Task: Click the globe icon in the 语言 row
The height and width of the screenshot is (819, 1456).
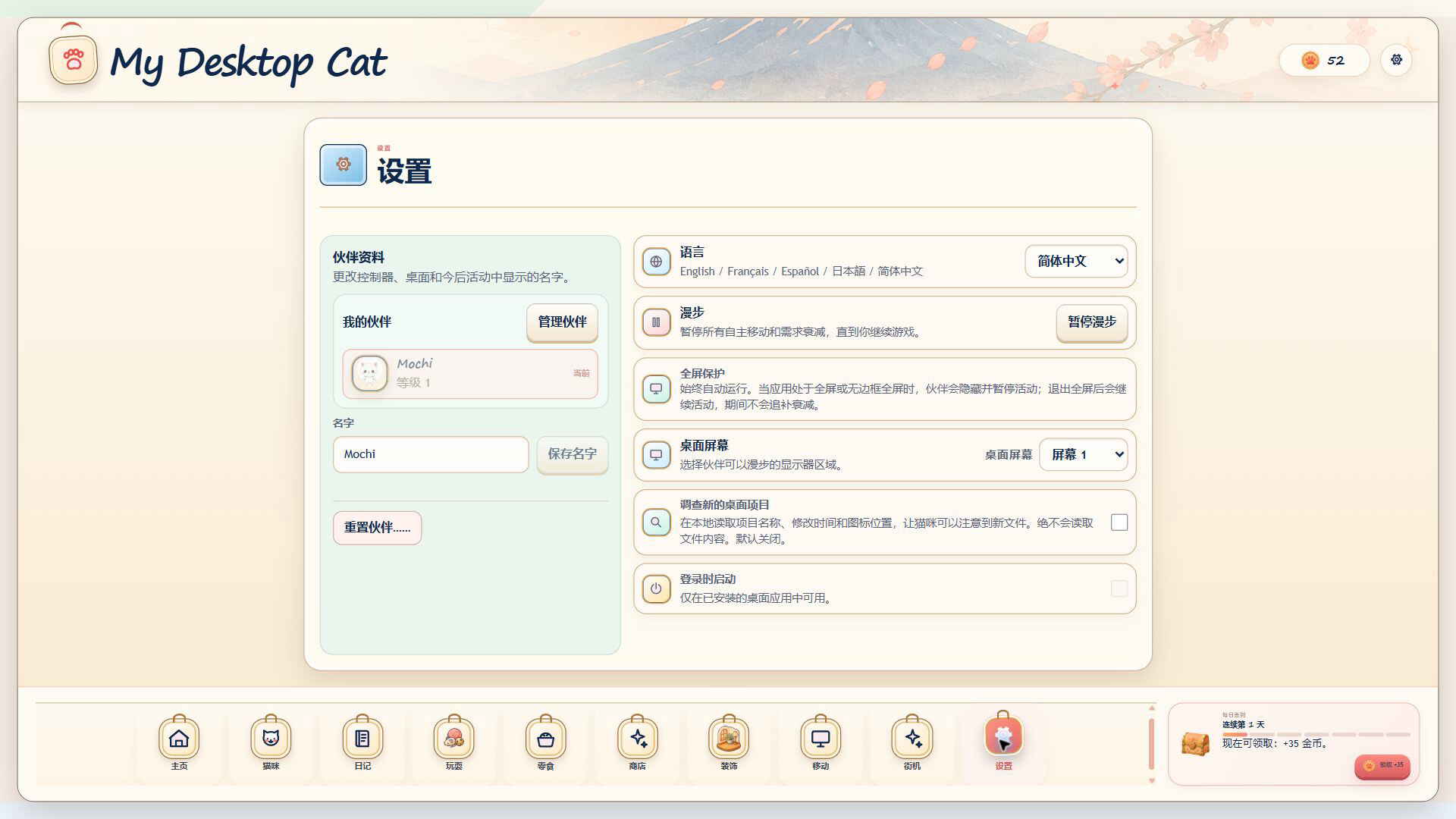Action: 656,262
